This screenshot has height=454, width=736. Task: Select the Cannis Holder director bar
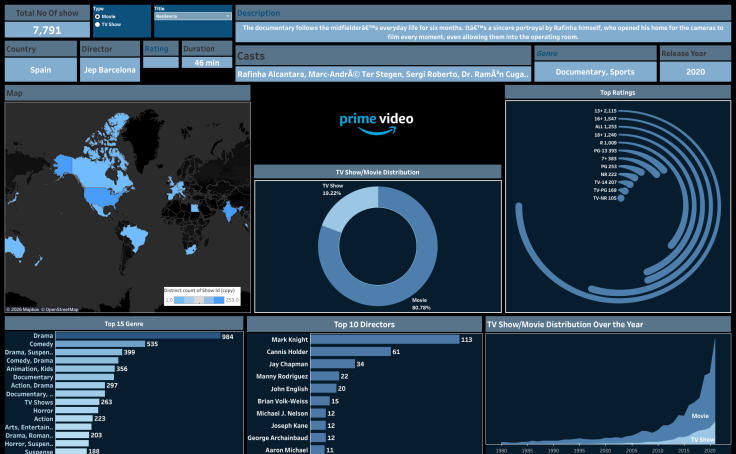click(350, 352)
